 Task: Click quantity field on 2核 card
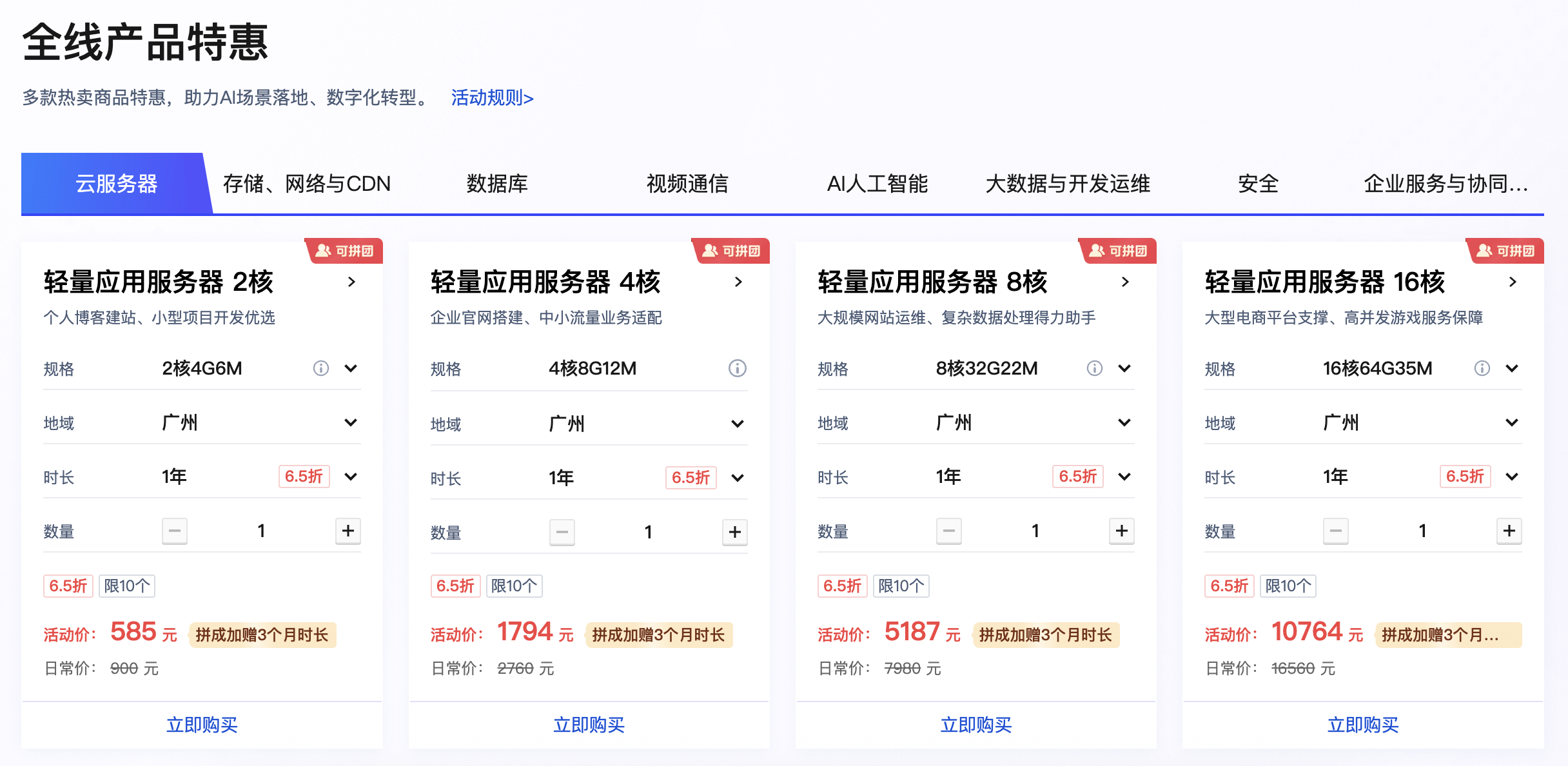[261, 531]
